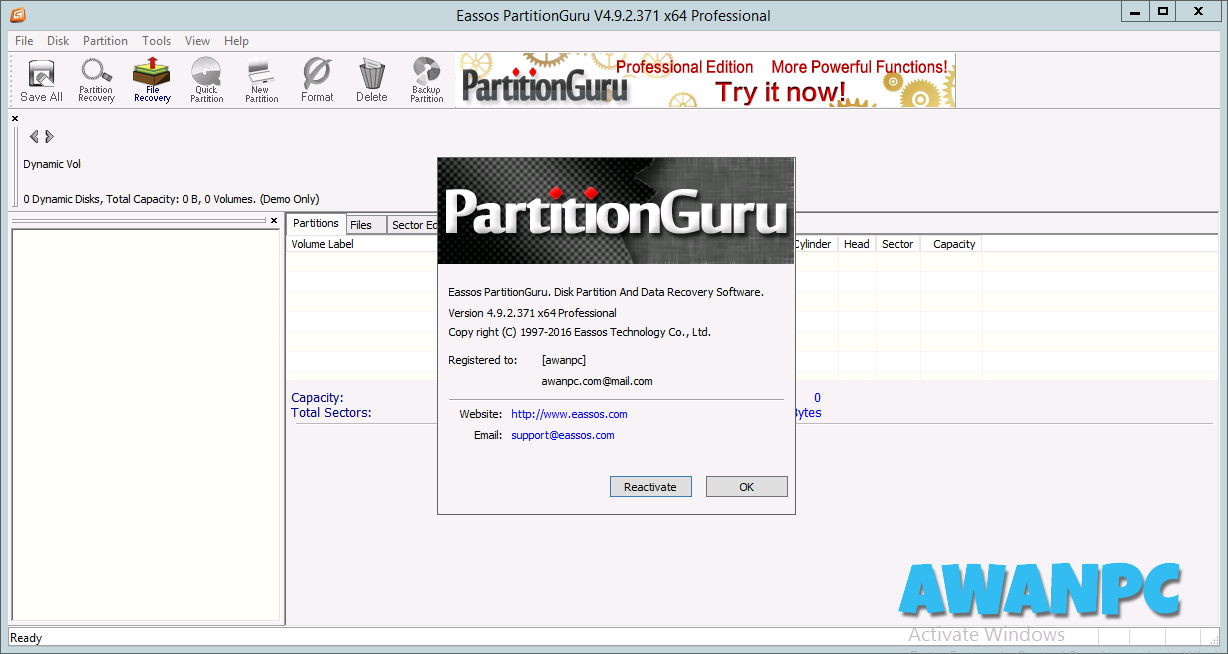Create a New Partition via toolbar
The width and height of the screenshot is (1228, 654).
click(261, 80)
